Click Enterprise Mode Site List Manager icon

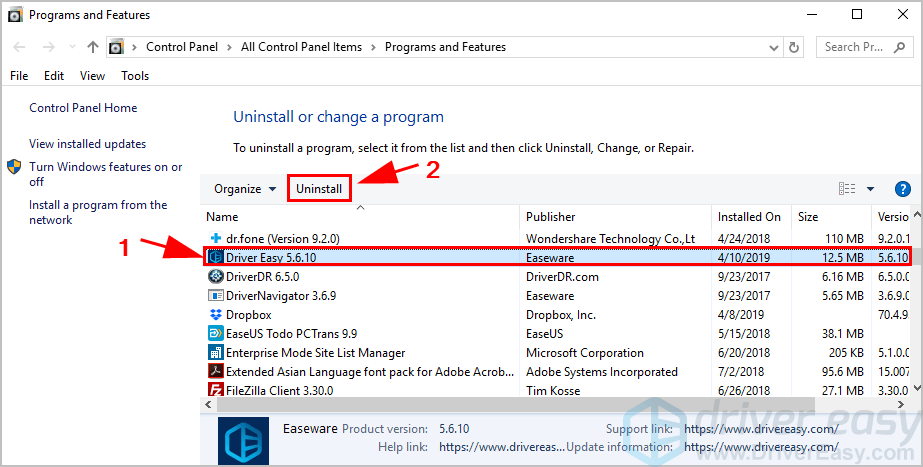pyautogui.click(x=216, y=352)
